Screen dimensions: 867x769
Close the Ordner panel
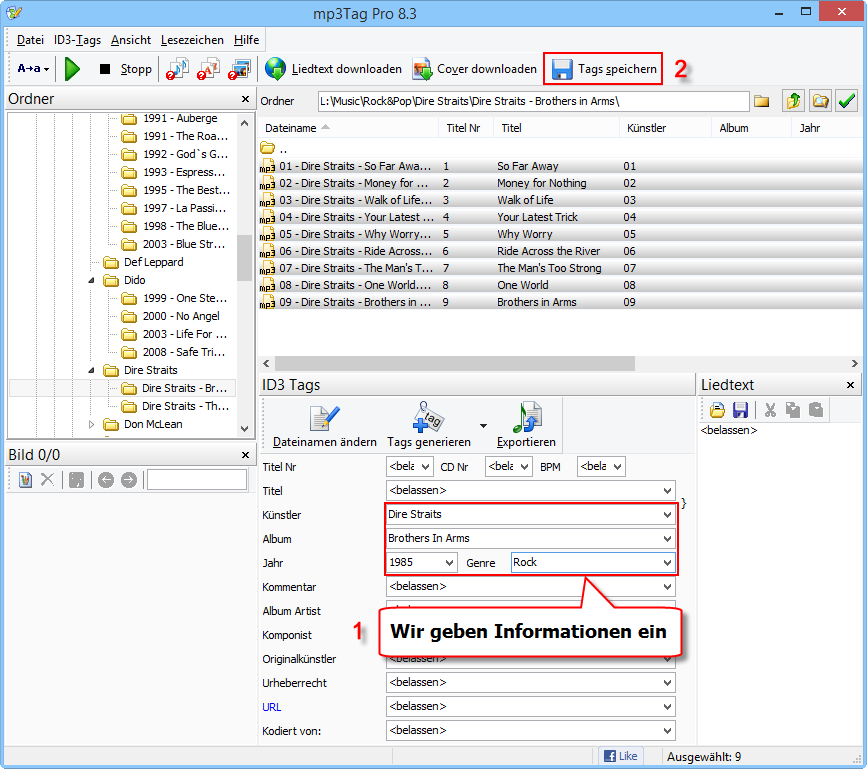(246, 99)
